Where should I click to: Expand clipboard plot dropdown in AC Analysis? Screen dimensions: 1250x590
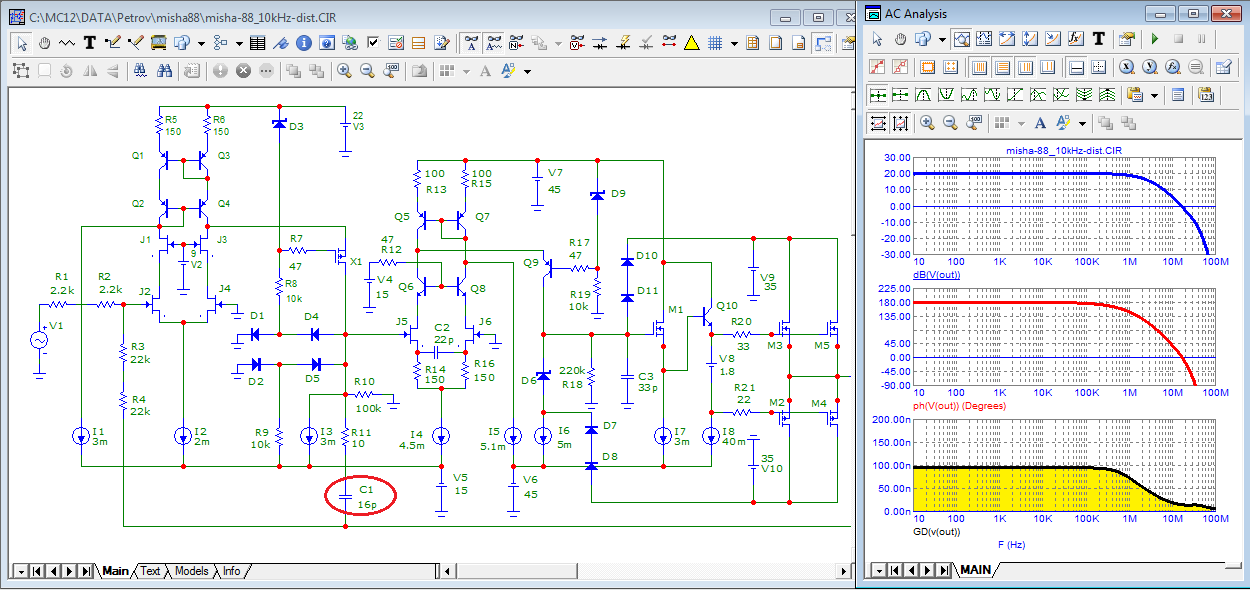point(1154,95)
